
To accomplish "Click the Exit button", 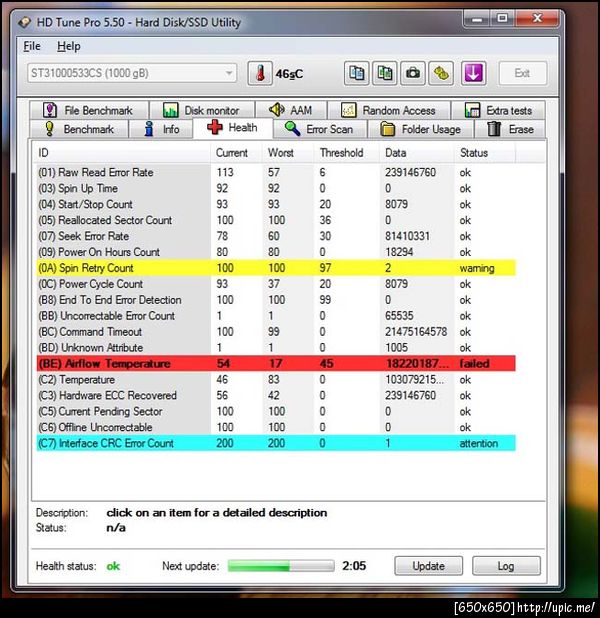I will pyautogui.click(x=522, y=73).
